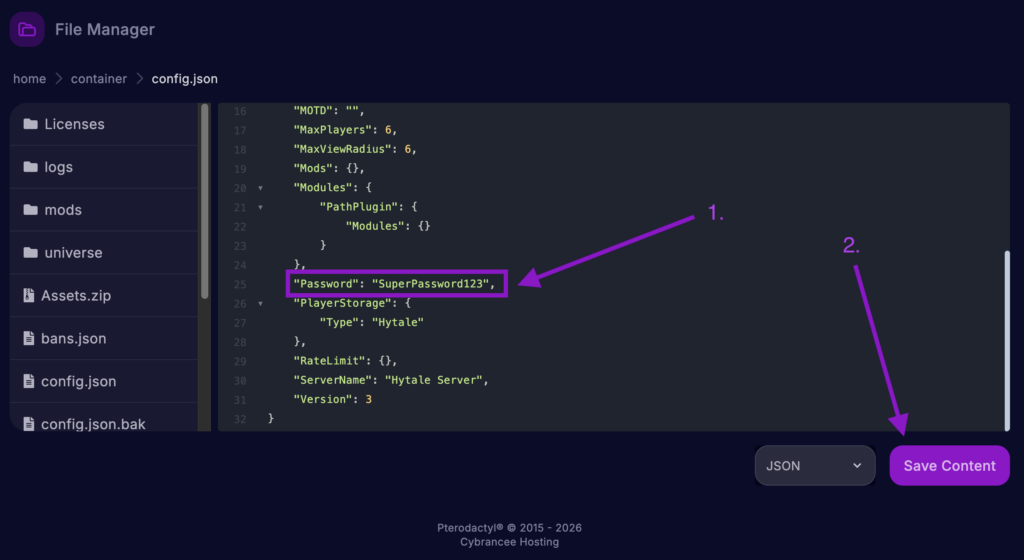Screen dimensions: 1024x560
Task: Click the File Manager folder logo icon
Action: [x=27, y=29]
